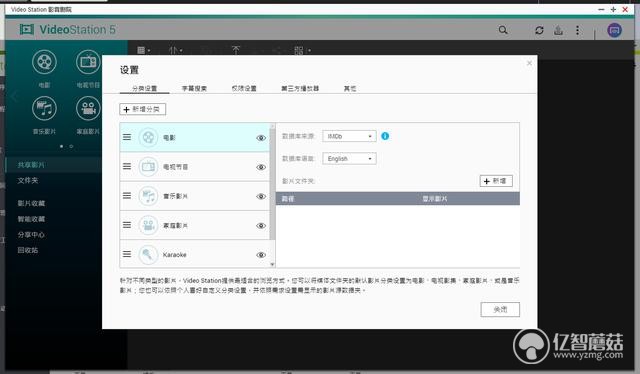Select the Karaoke category row

point(195,254)
